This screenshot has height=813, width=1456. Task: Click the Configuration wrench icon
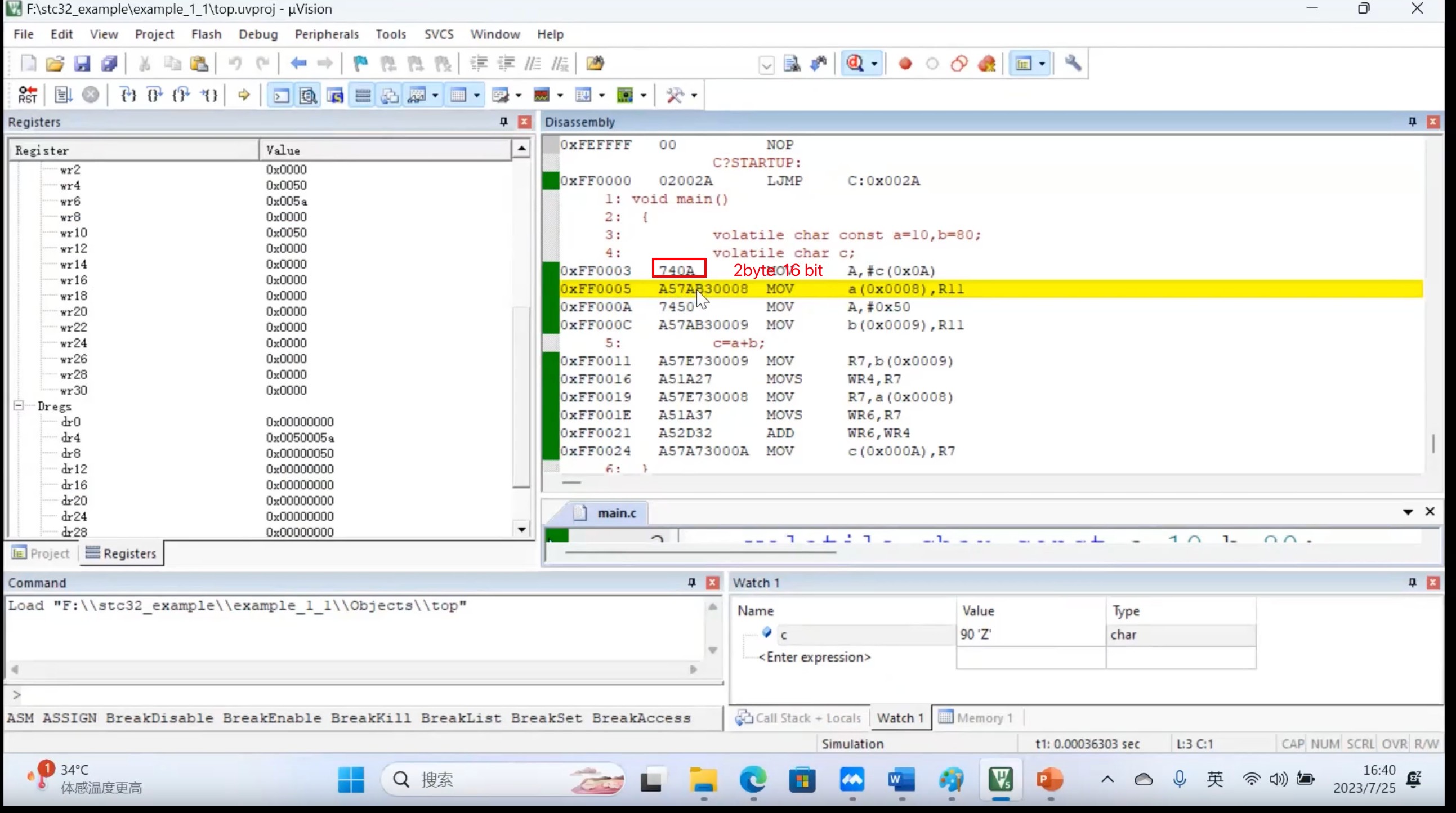(x=1073, y=63)
